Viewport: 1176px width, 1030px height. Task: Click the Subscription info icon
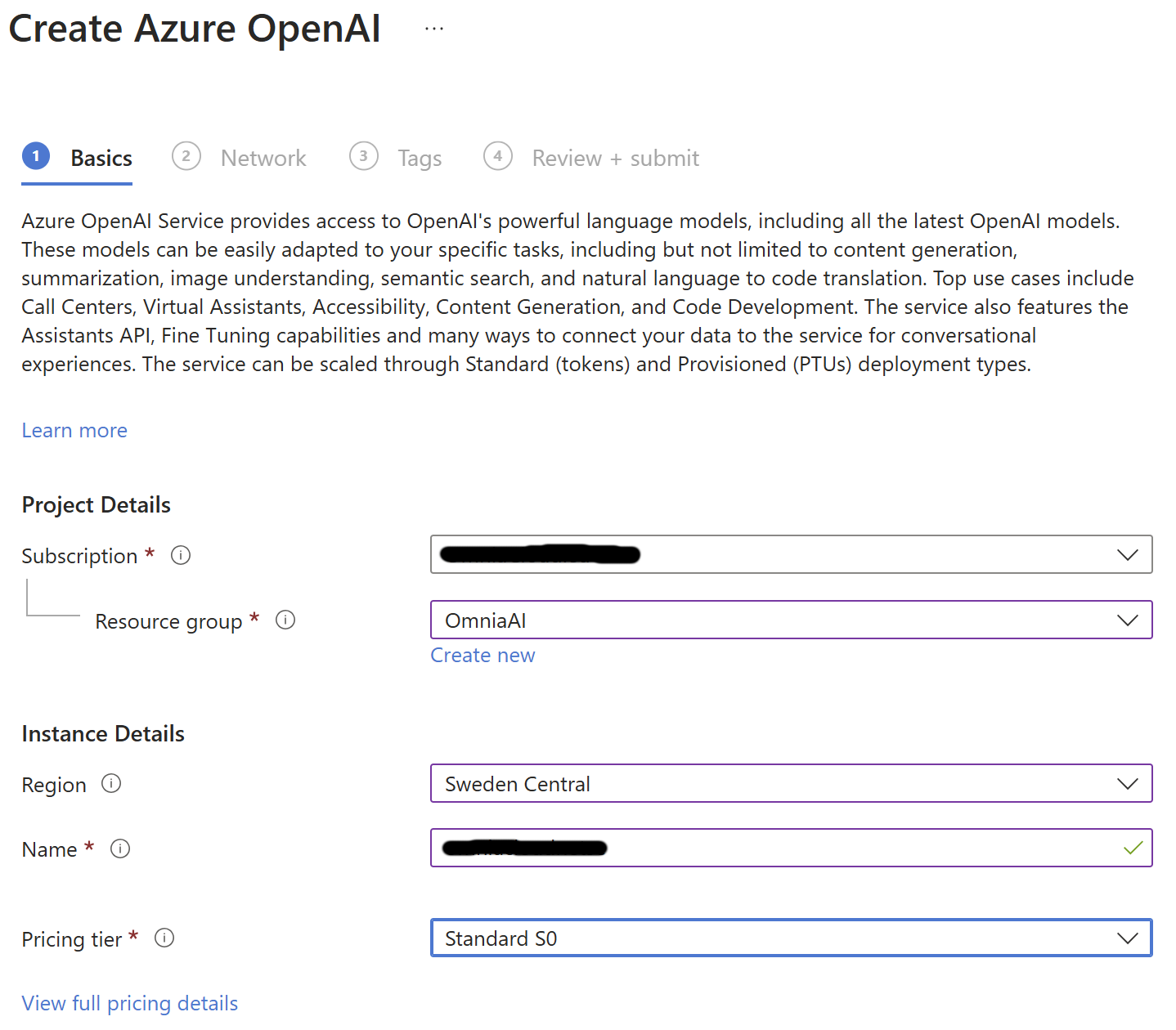point(181,556)
